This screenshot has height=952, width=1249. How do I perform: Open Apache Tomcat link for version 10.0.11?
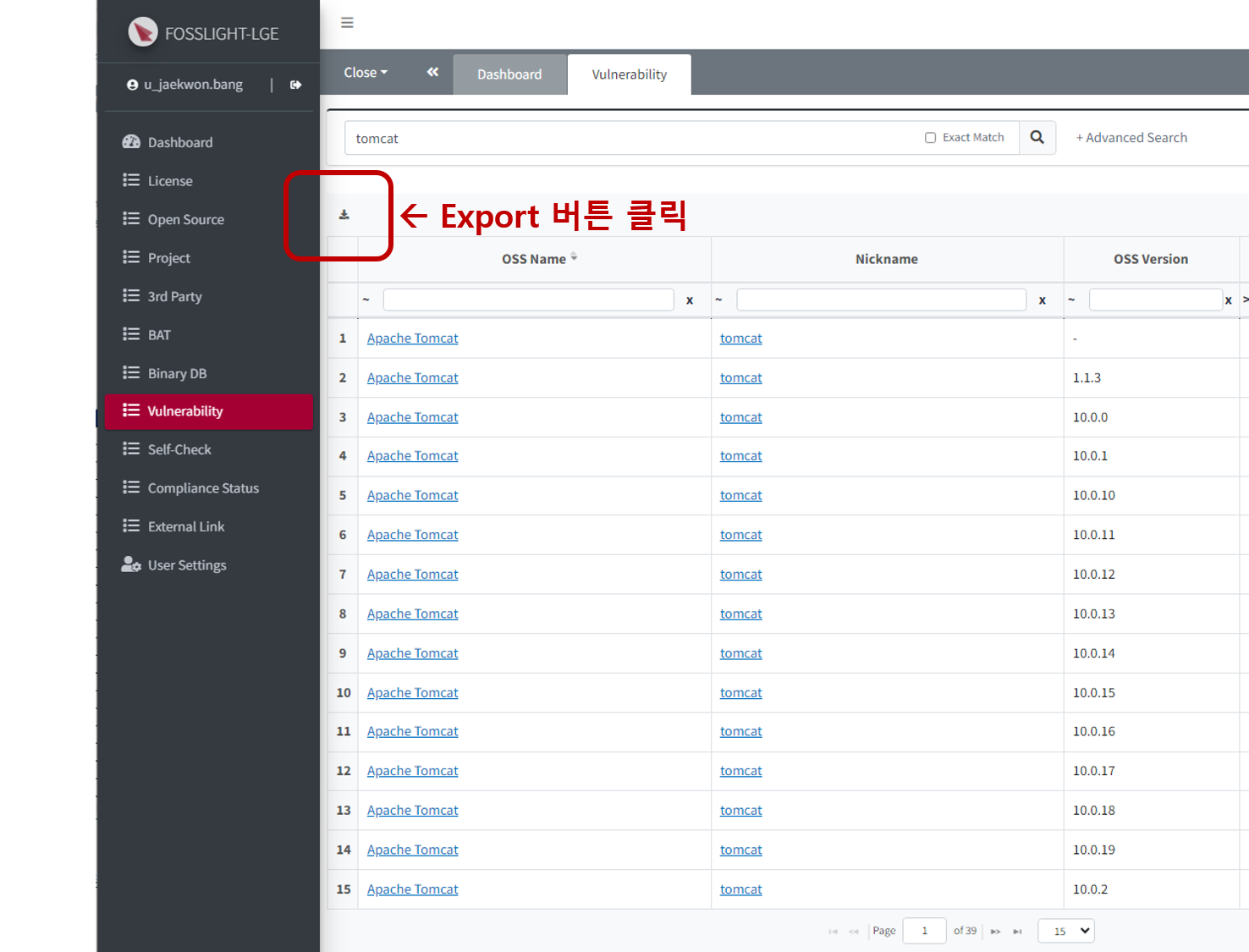412,535
